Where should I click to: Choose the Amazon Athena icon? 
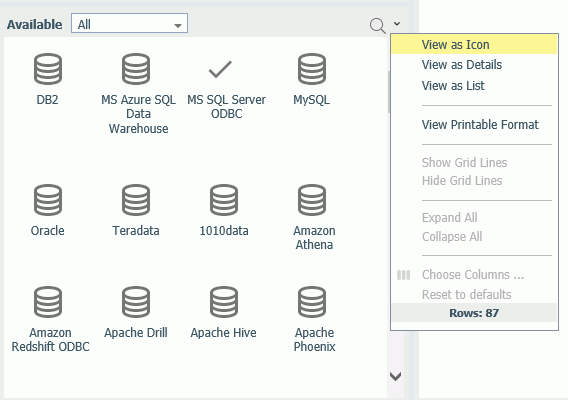312,200
